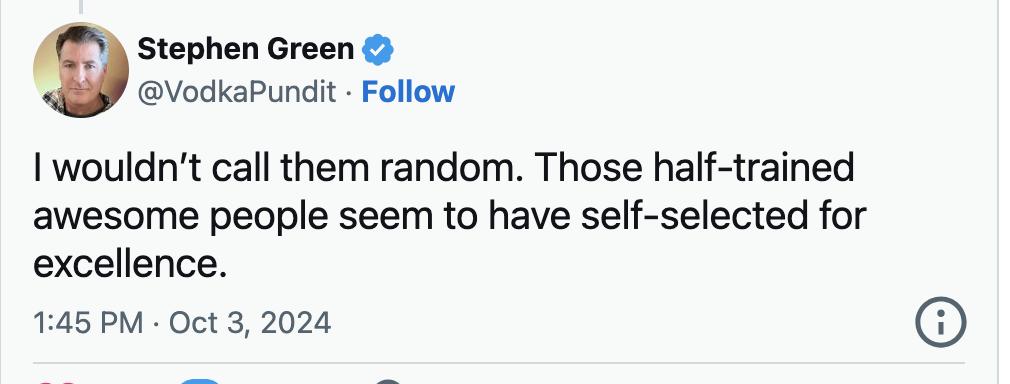Click the word "half-trained" in the tweet
1010x384 pixels.
[754, 168]
